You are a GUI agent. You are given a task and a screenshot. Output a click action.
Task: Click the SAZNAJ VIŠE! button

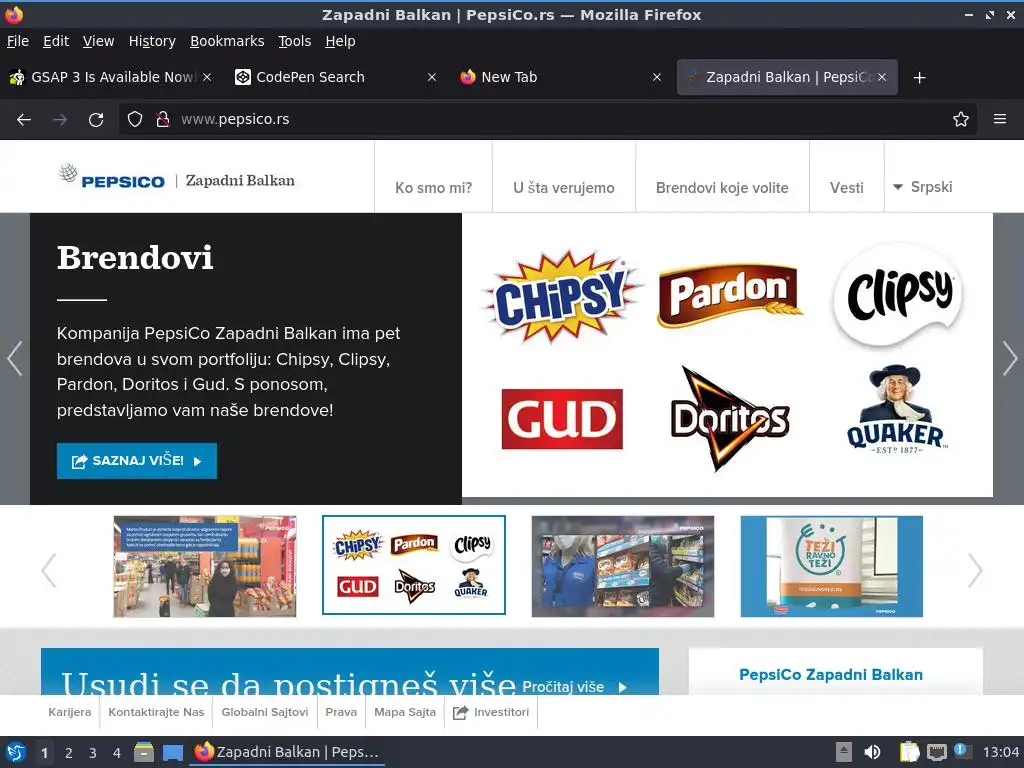[x=136, y=461]
